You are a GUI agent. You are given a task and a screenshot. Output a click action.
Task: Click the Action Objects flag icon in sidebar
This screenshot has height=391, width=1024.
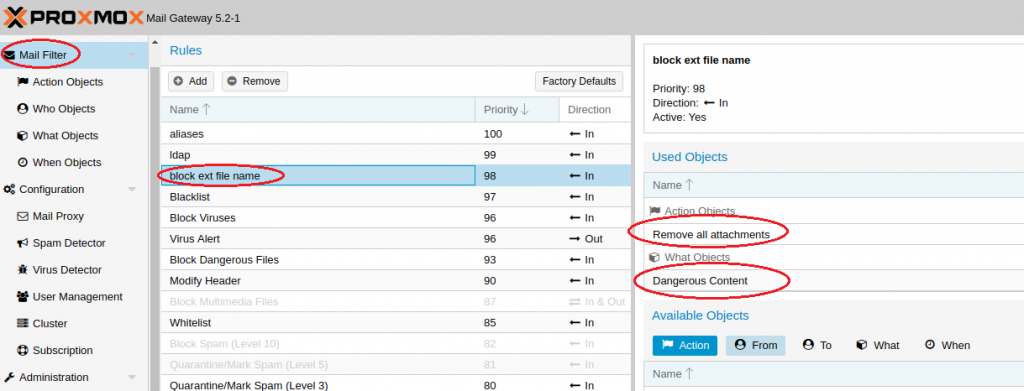(22, 82)
